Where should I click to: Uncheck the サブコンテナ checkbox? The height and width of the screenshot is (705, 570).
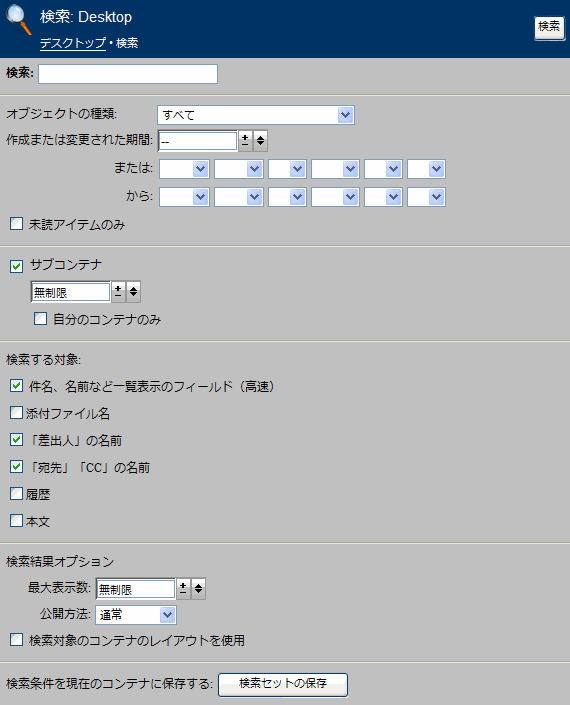point(17,266)
